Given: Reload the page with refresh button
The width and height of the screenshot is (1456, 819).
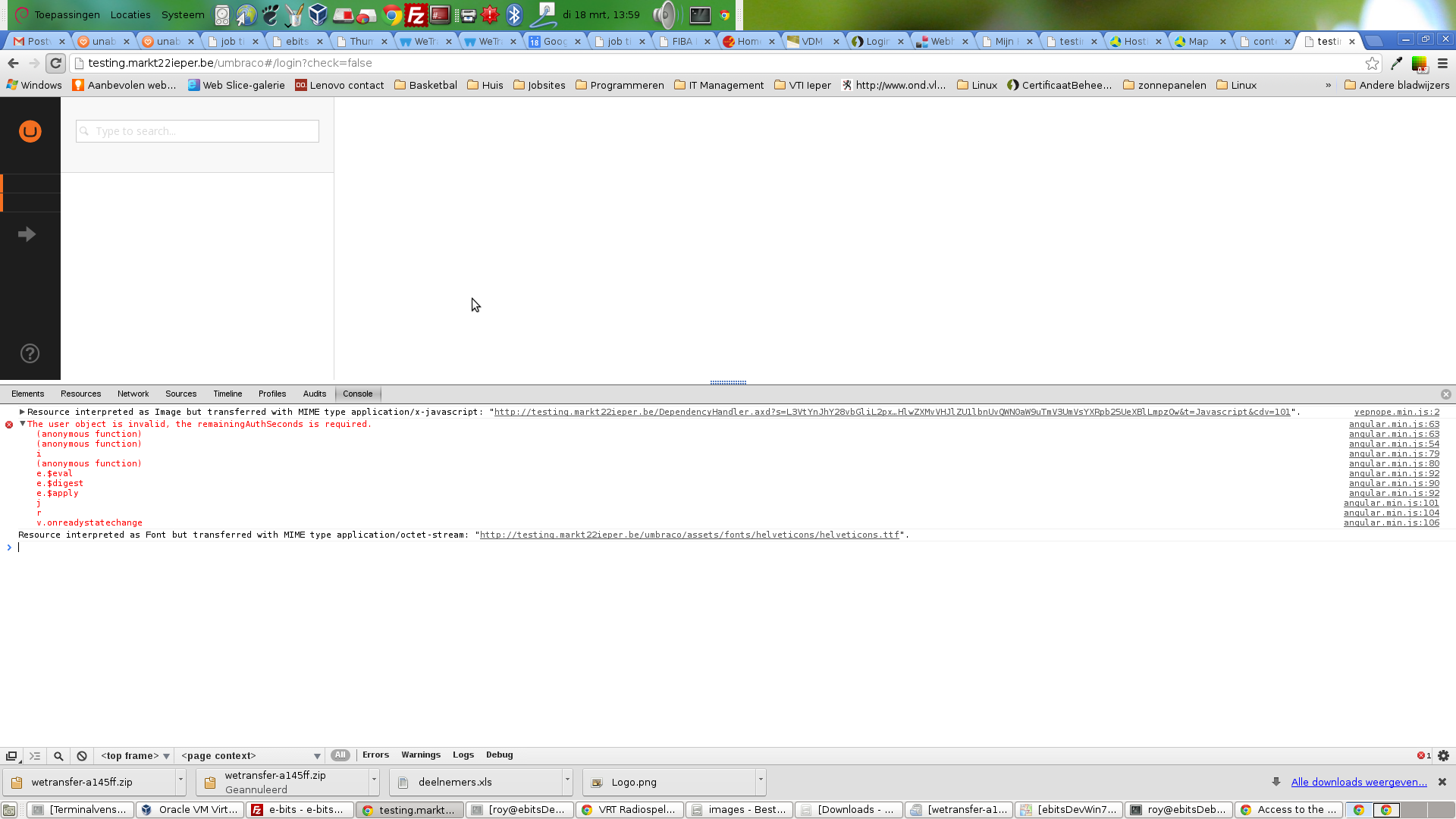Looking at the screenshot, I should tap(55, 63).
